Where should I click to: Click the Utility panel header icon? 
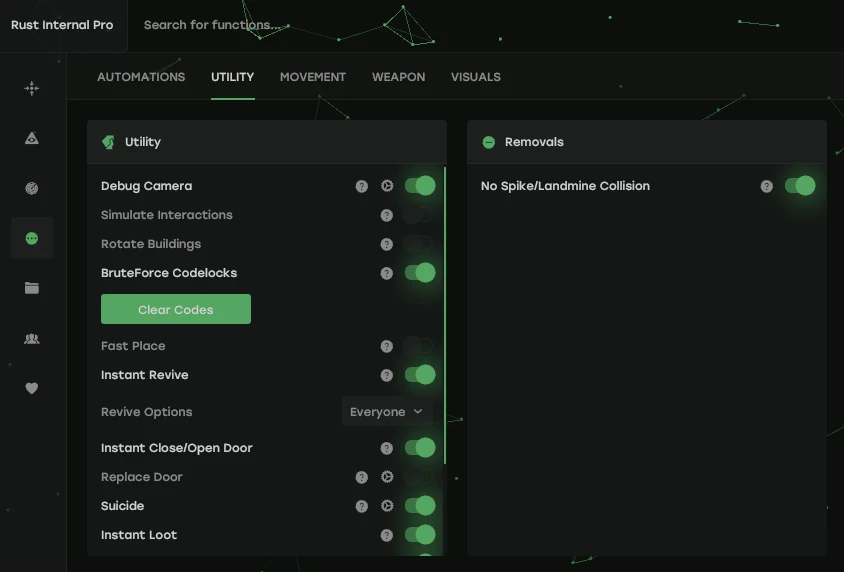click(108, 142)
